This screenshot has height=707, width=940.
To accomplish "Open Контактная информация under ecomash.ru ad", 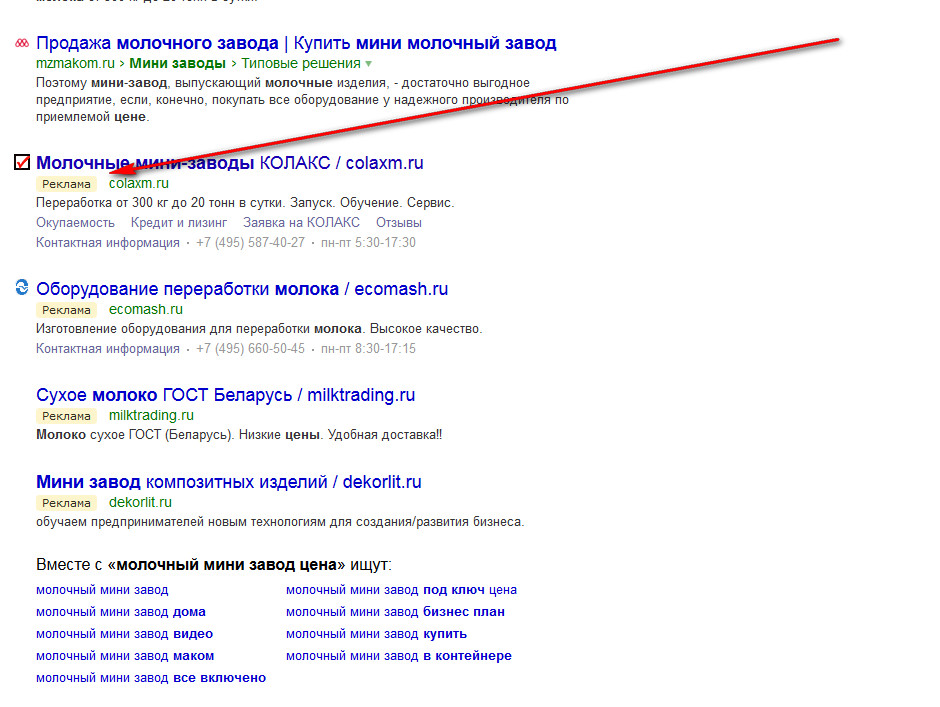I will click(x=108, y=348).
